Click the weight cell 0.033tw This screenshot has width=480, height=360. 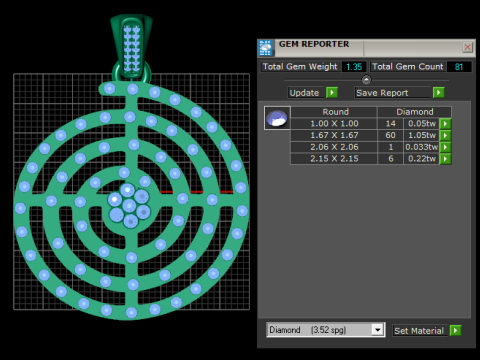click(422, 147)
